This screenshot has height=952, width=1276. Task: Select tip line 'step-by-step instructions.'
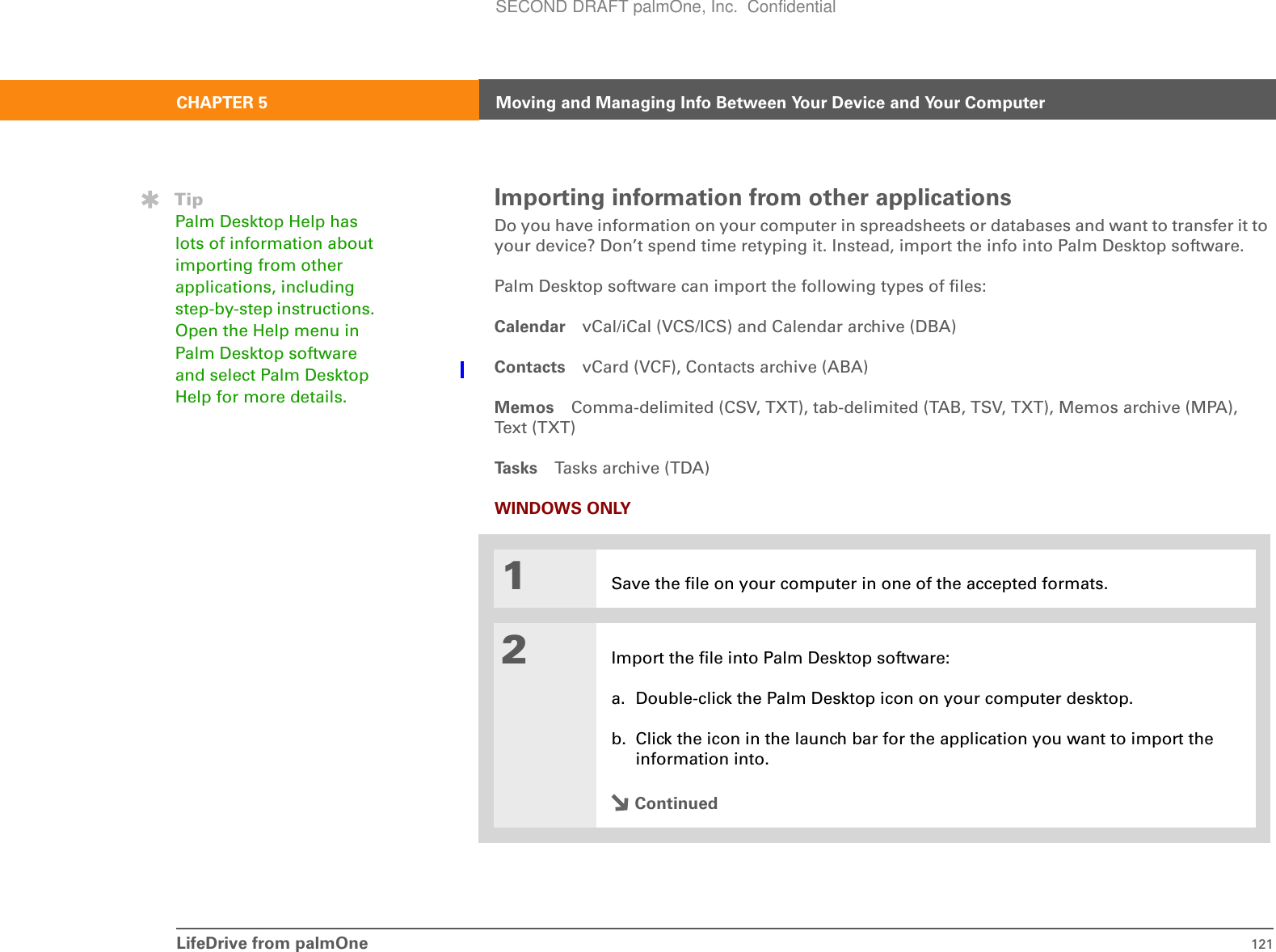tap(275, 309)
